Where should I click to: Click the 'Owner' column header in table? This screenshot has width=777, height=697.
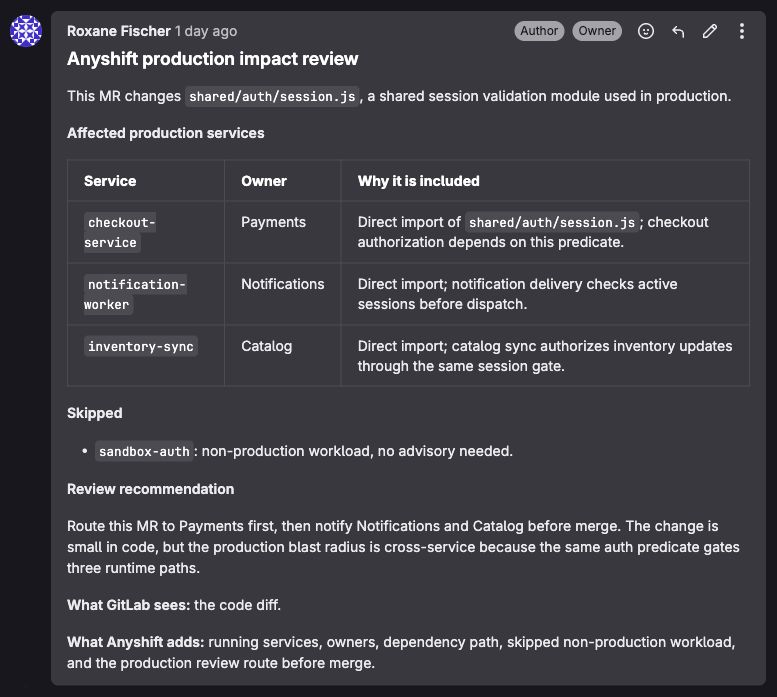click(264, 181)
